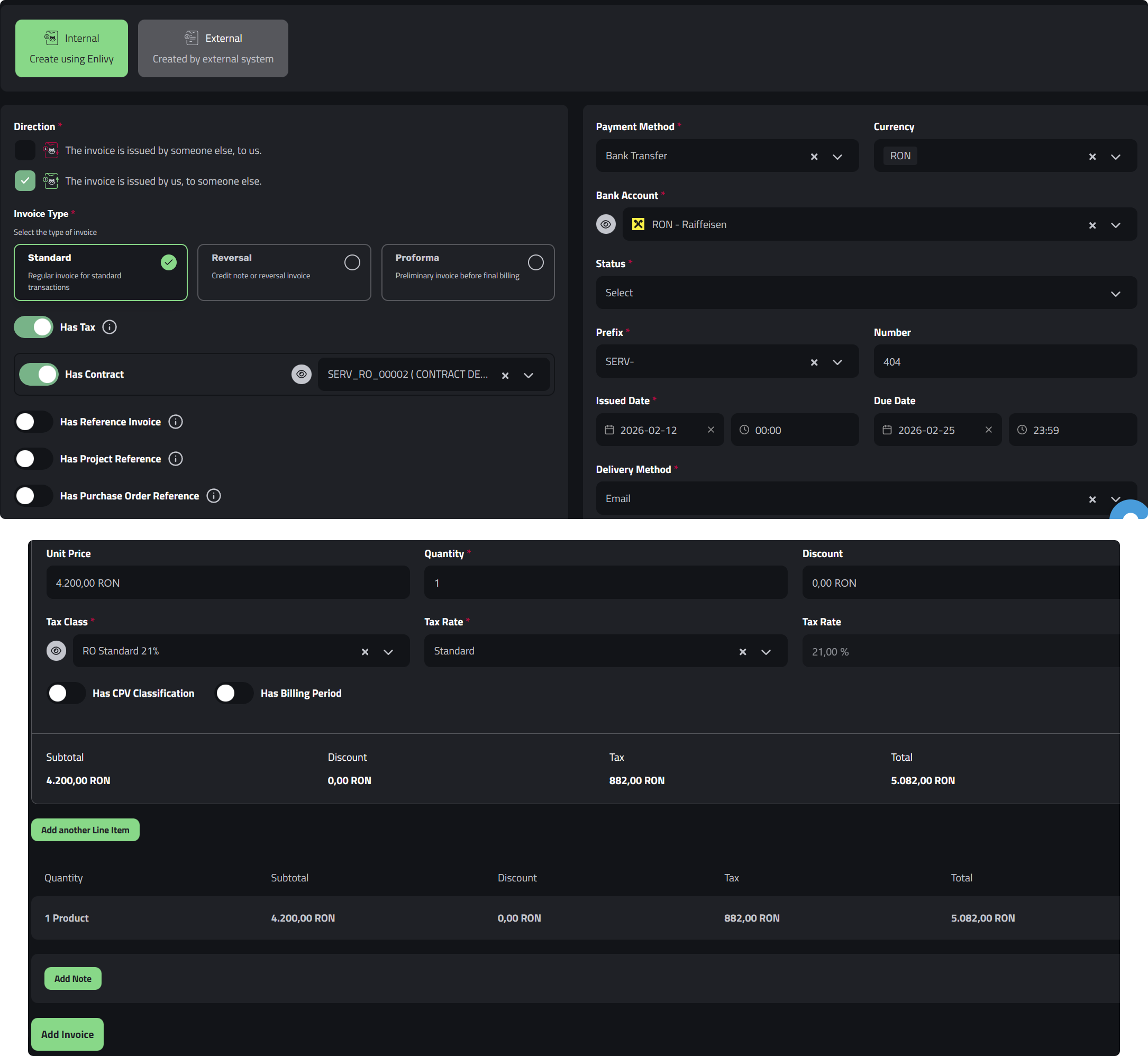This screenshot has height=1056, width=1148.
Task: Clear the Issued Date value
Action: [711, 430]
